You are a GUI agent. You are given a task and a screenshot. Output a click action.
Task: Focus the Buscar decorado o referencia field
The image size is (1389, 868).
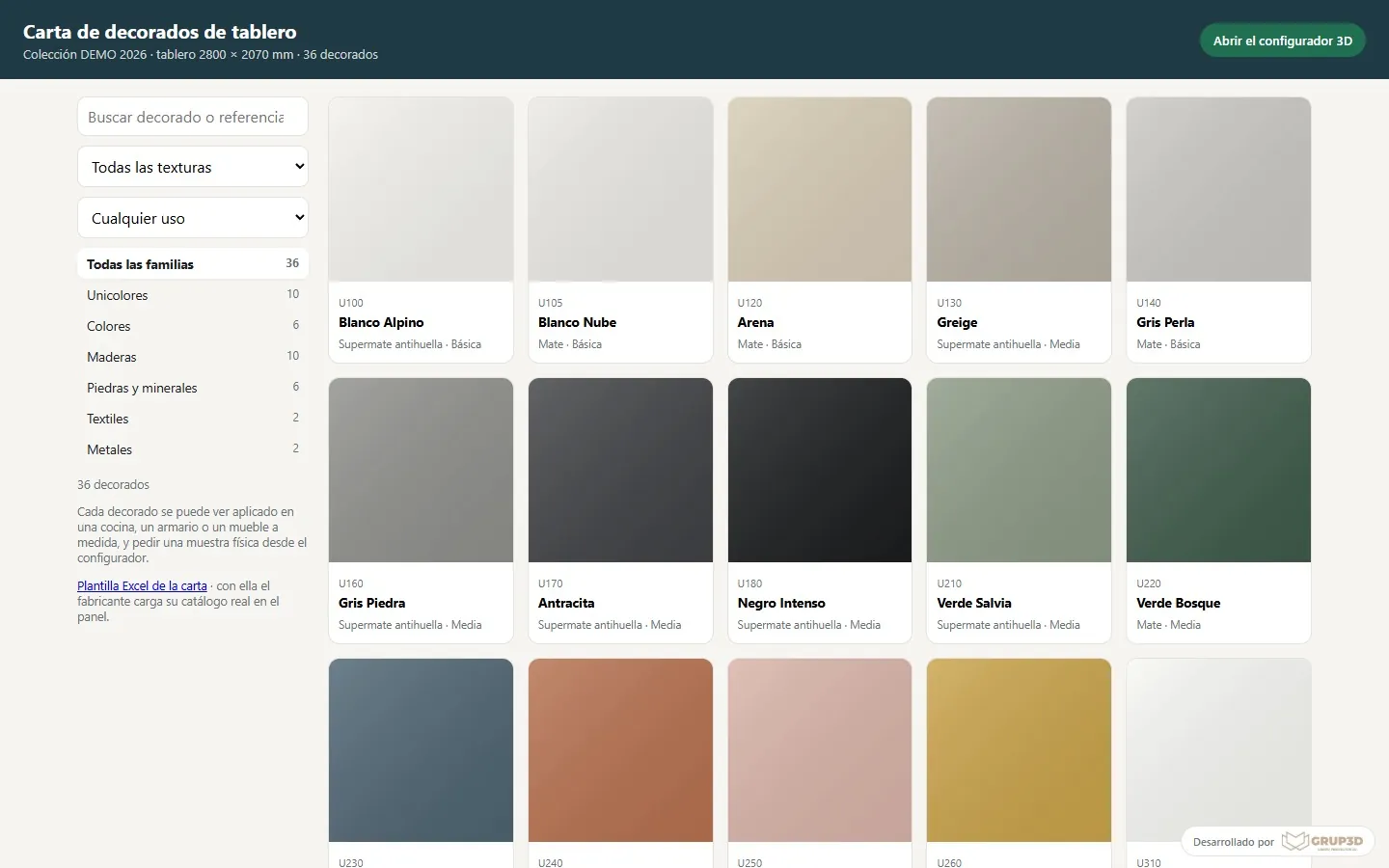pos(193,117)
